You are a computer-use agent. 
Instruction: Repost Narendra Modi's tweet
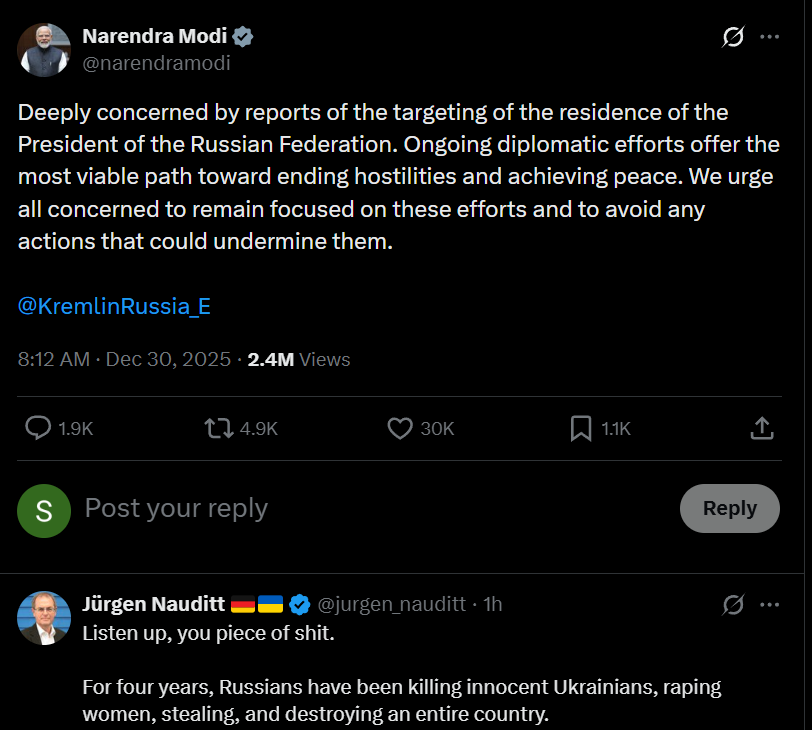point(218,428)
